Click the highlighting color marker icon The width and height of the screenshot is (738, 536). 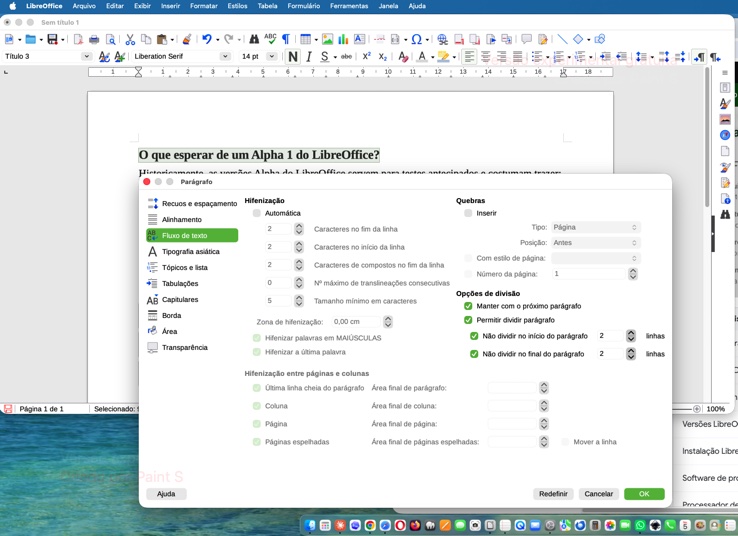[x=443, y=56]
